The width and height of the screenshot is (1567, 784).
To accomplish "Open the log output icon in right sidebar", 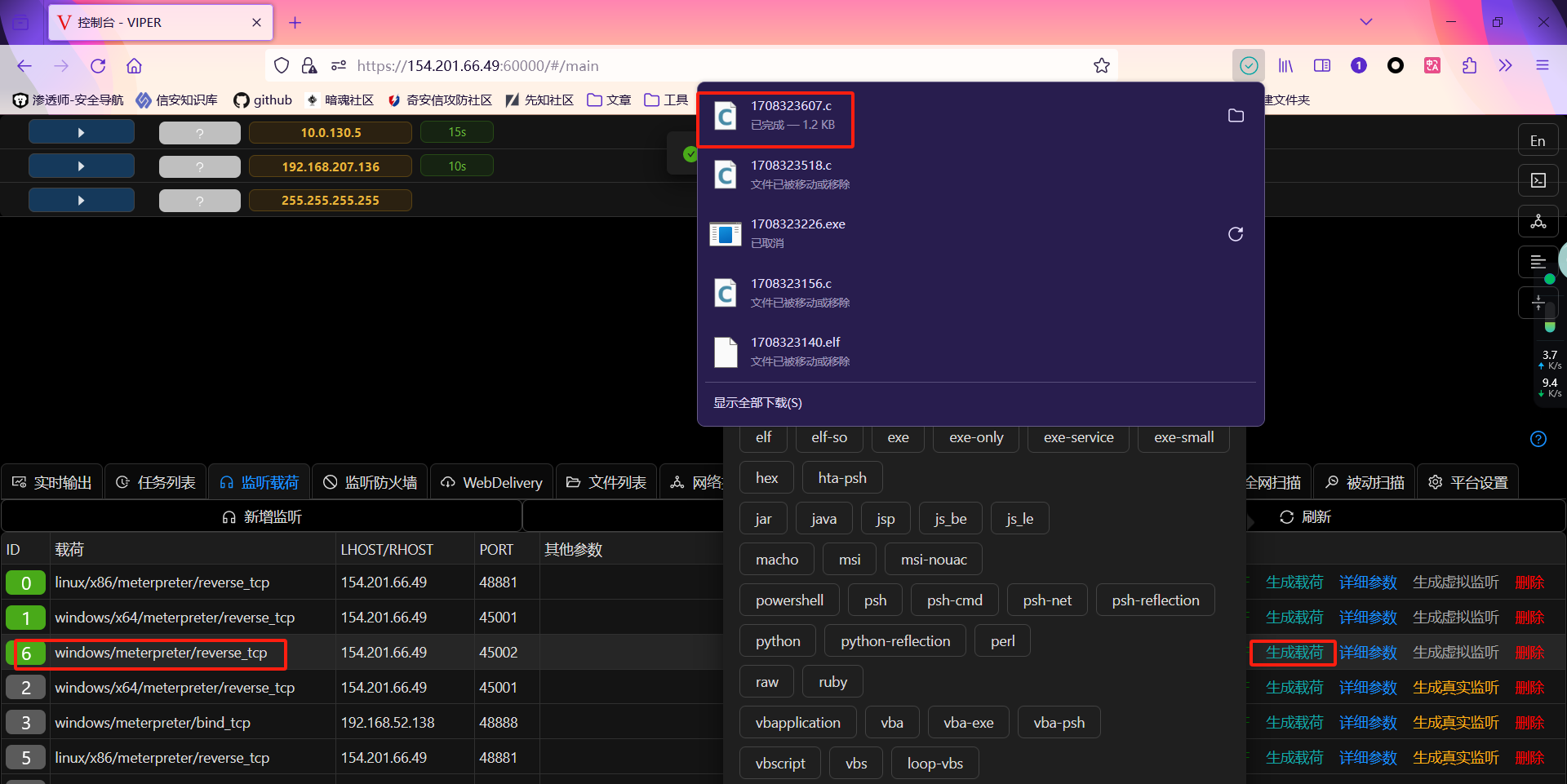I will click(1538, 262).
